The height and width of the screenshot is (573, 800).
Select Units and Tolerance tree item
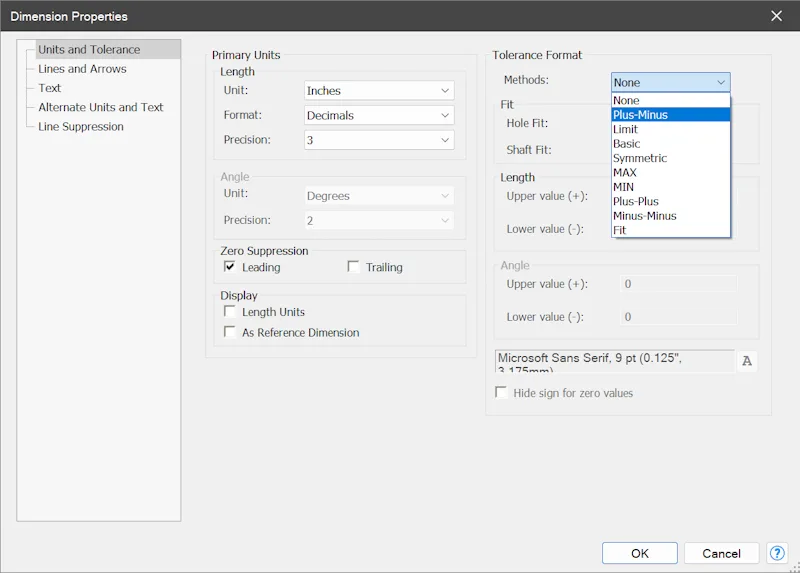point(108,49)
